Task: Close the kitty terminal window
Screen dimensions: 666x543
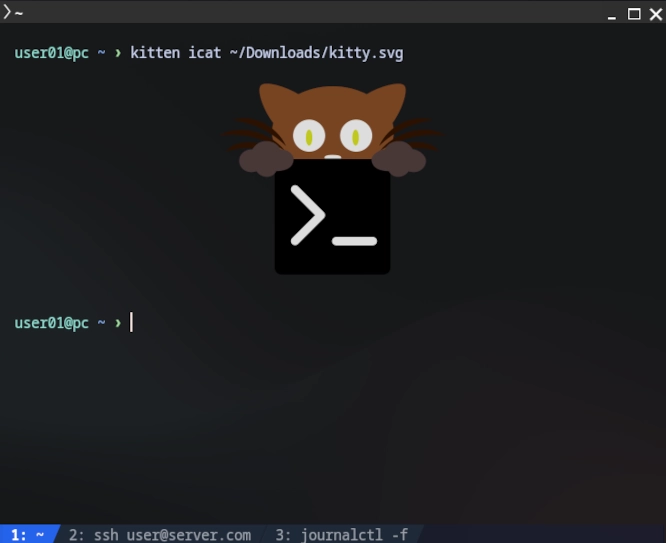Action: [656, 14]
